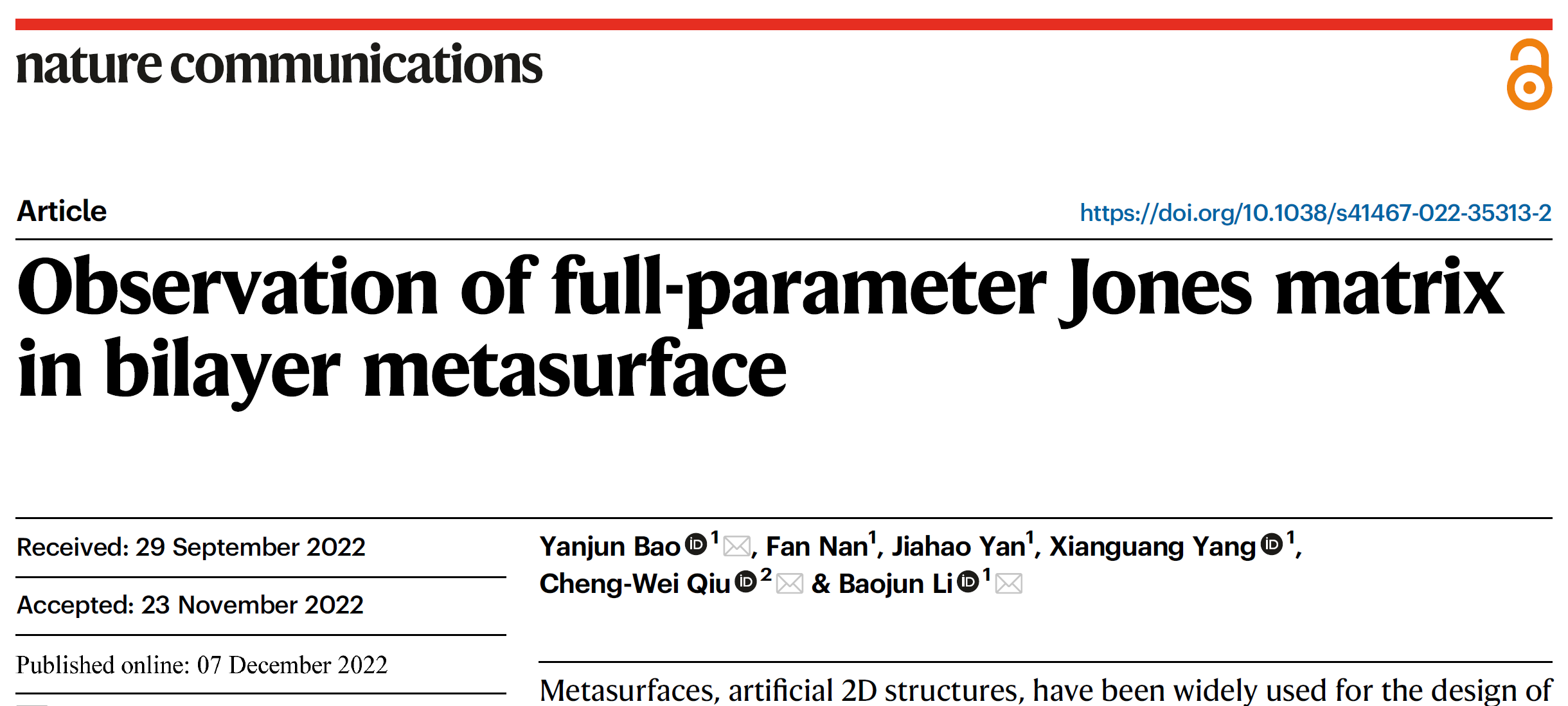Open Yanjun Bao's ORCID iD icon
This screenshot has height=706, width=1568.
pyautogui.click(x=695, y=545)
